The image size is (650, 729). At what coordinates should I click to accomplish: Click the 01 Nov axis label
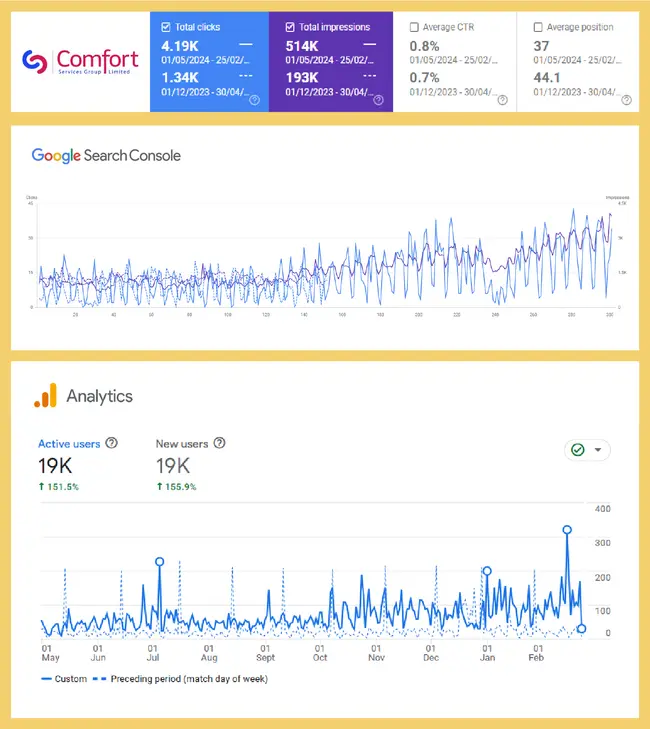point(376,653)
